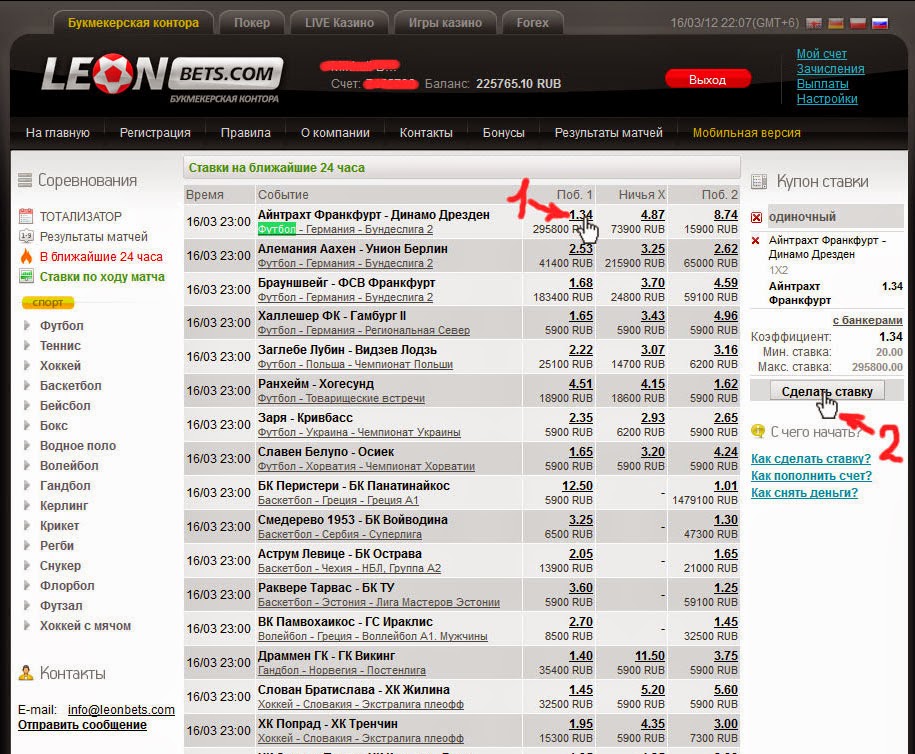The image size is (915, 754).
Task: Open Мобильная версия menu item
Action: (746, 133)
